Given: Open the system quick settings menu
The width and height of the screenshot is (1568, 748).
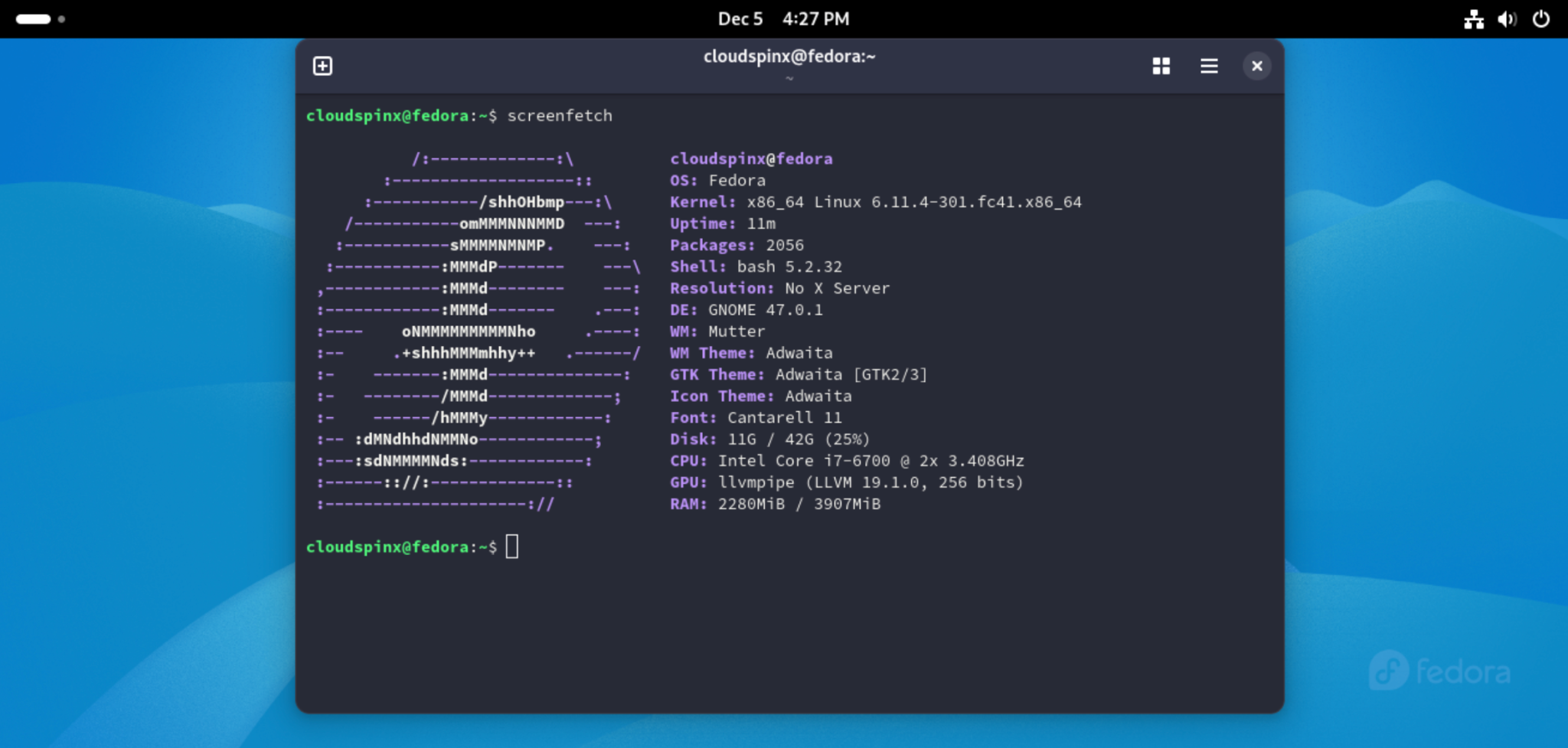Looking at the screenshot, I should point(1505,18).
